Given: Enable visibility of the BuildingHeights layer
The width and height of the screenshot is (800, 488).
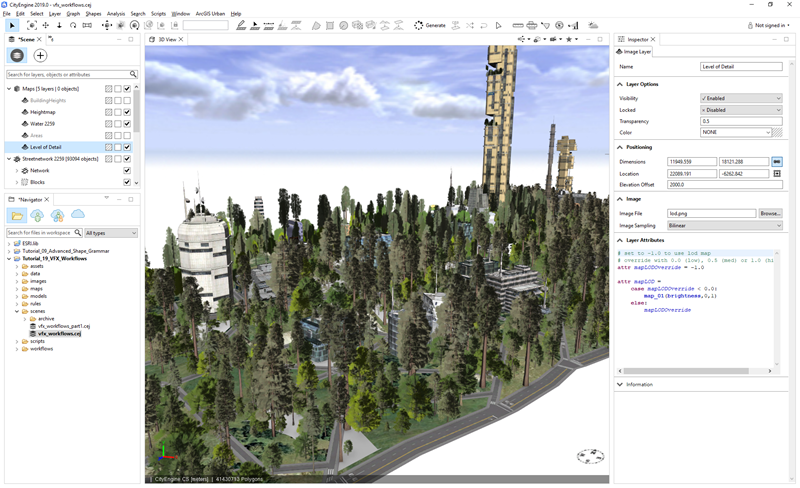Looking at the screenshot, I should tap(127, 101).
